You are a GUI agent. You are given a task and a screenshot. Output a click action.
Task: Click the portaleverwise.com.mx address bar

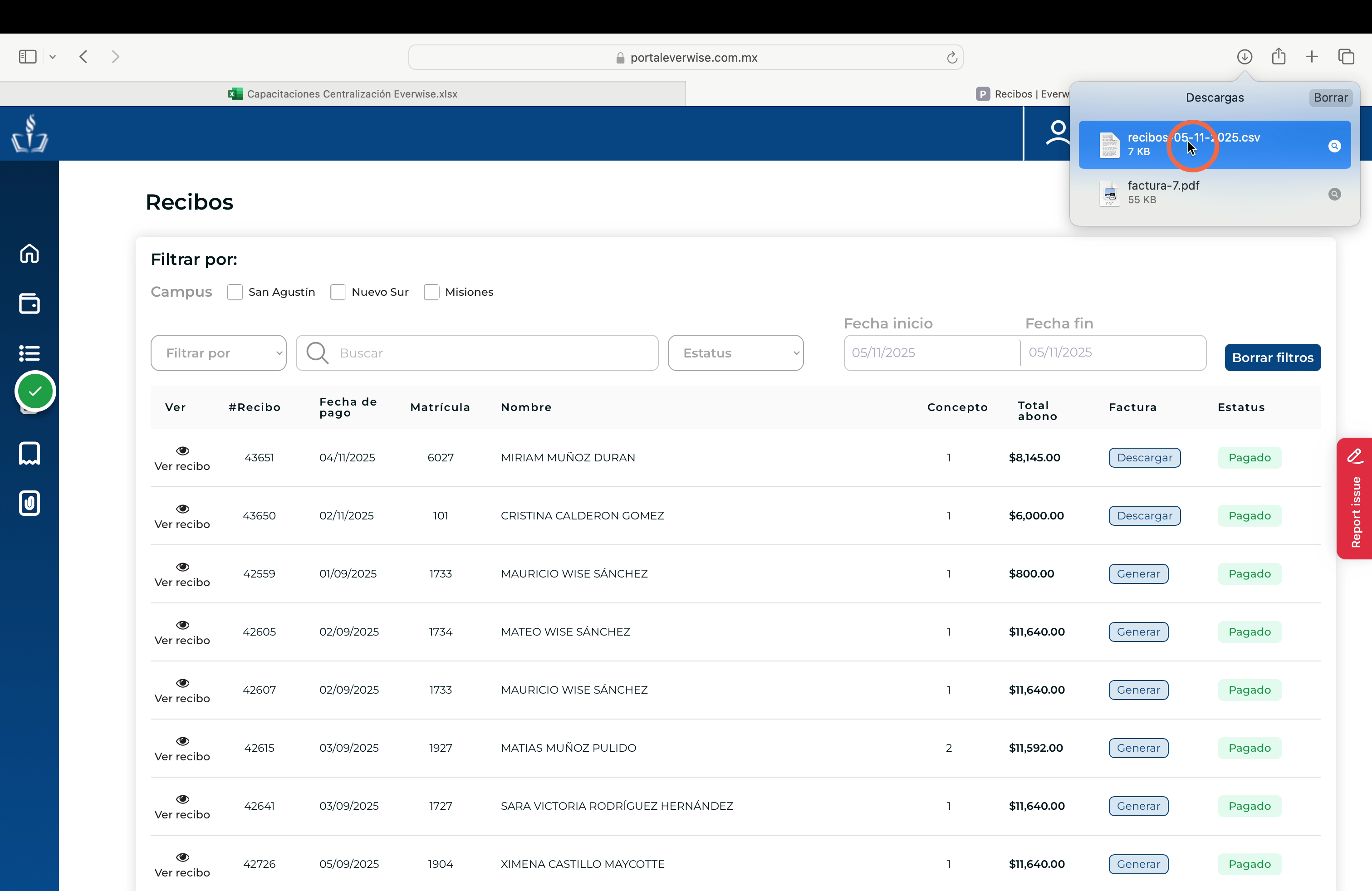(686, 58)
